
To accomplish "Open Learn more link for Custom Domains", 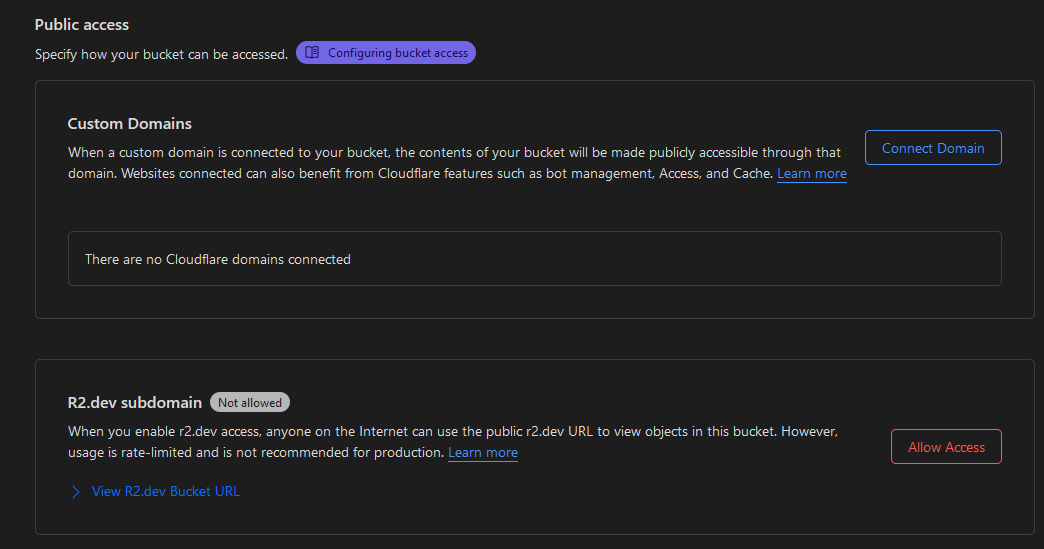I will point(811,174).
